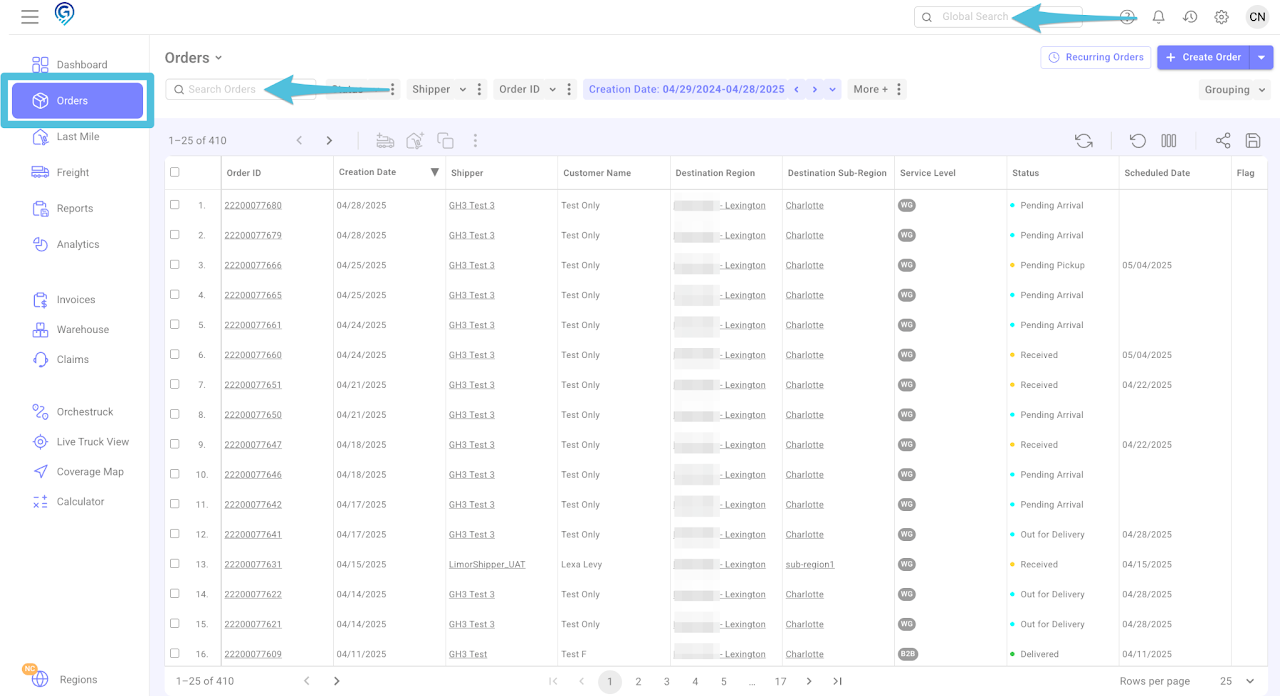Go to page 3 in pagination
The width and height of the screenshot is (1280, 696).
[667, 681]
